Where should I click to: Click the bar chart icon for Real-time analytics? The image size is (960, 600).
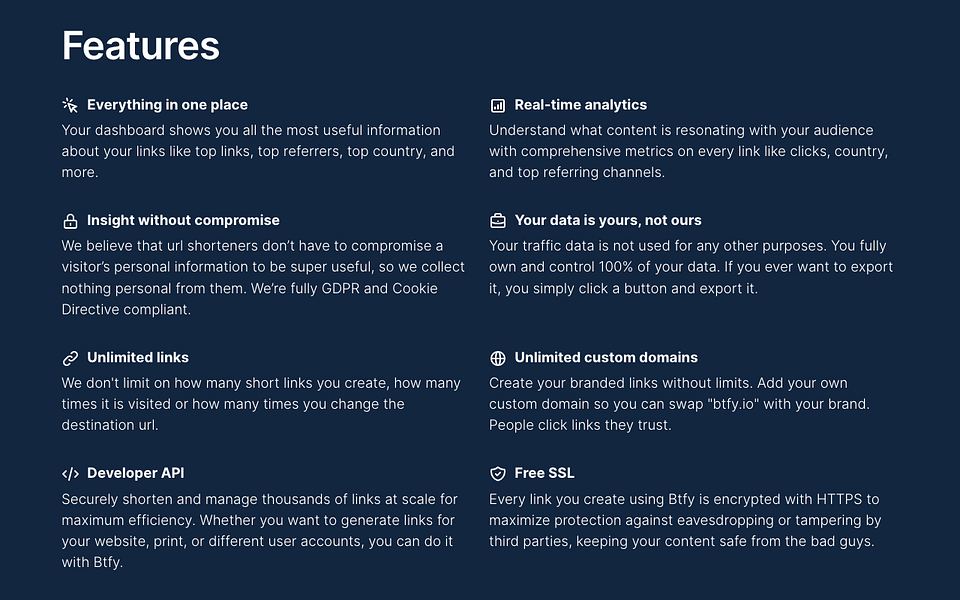coord(498,105)
